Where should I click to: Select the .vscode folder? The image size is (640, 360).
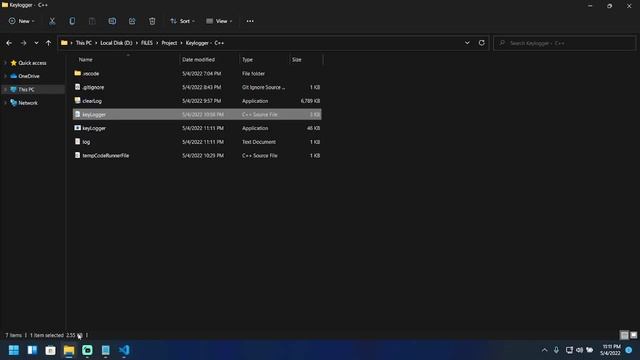[x=197, y=73]
